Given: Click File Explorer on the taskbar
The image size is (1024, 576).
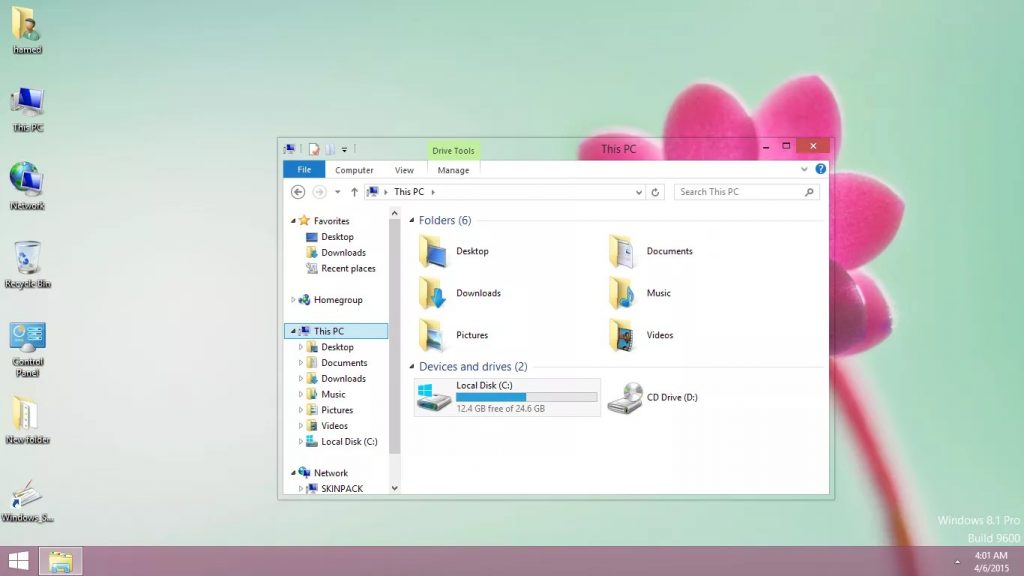Looking at the screenshot, I should click(x=61, y=561).
